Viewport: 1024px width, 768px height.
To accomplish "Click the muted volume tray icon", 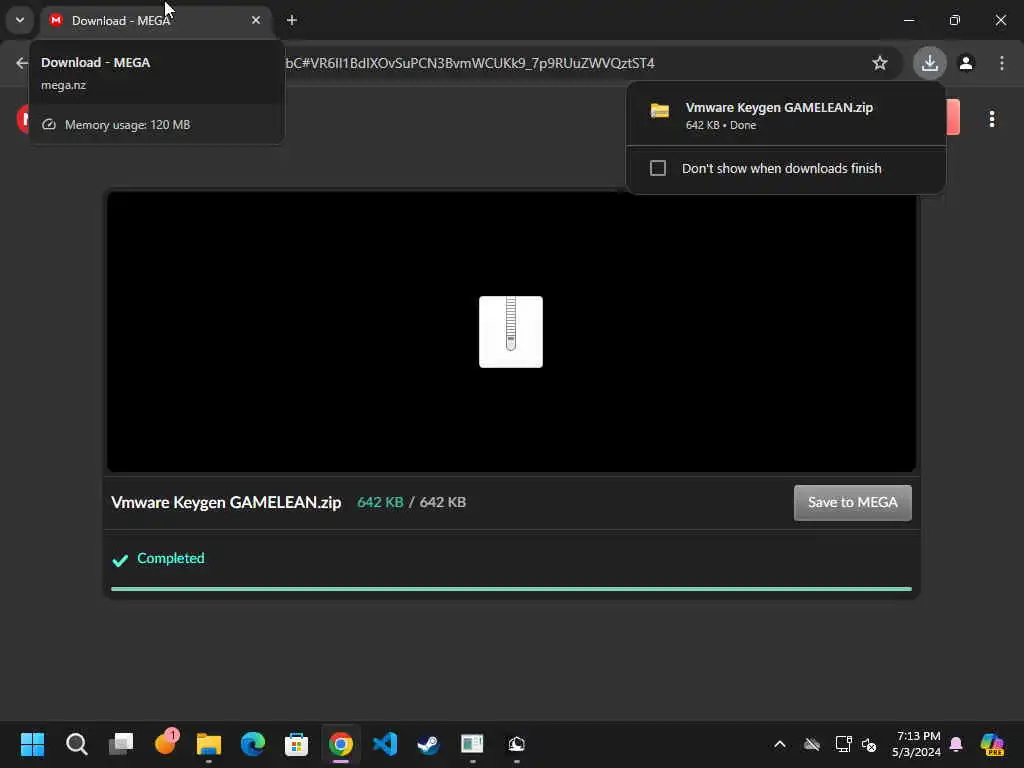I will point(869,744).
